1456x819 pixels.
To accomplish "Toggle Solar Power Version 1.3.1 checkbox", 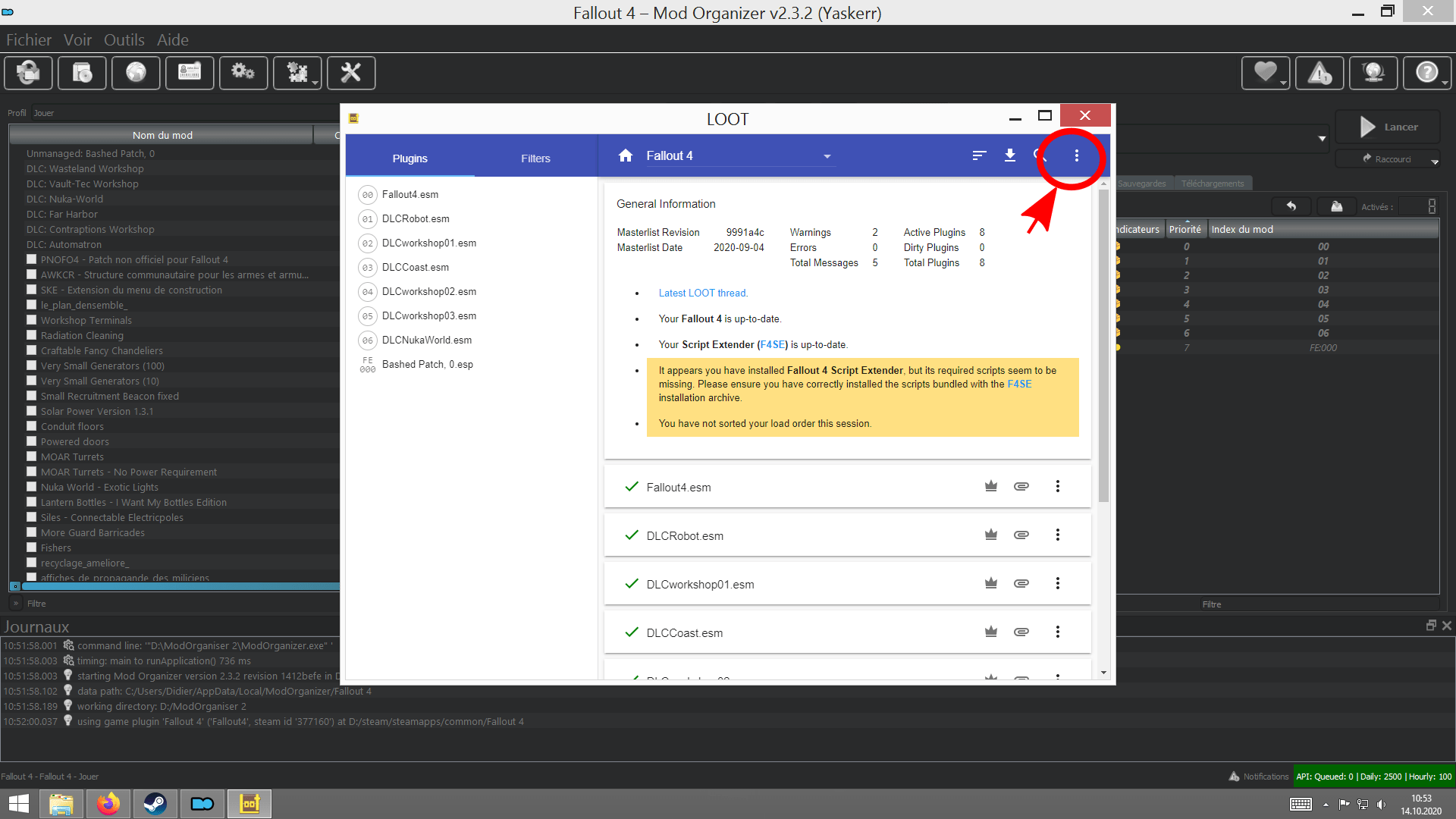I will click(x=32, y=411).
